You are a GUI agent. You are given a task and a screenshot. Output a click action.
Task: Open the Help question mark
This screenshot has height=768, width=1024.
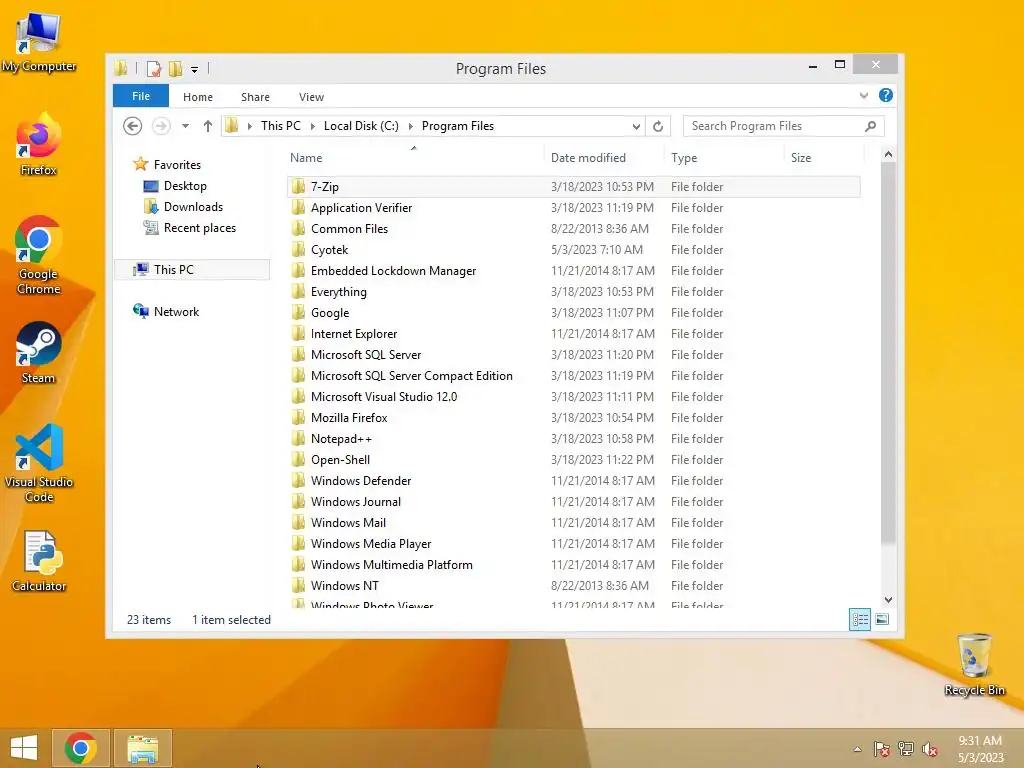[x=886, y=95]
